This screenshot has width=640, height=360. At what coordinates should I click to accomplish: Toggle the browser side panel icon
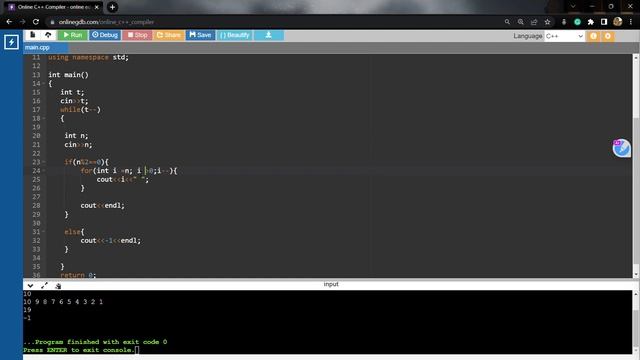coord(604,22)
